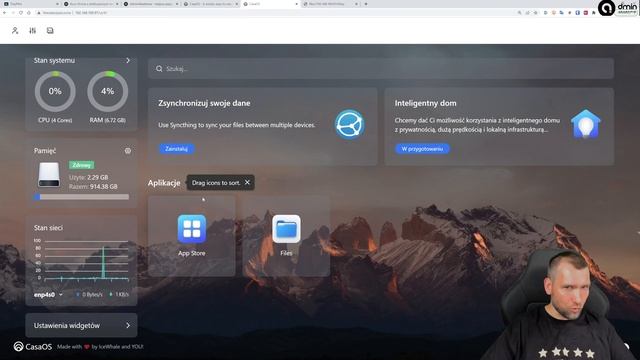The height and width of the screenshot is (360, 640).
Task: Click the CasaOS logo in footer
Action: (x=33, y=347)
